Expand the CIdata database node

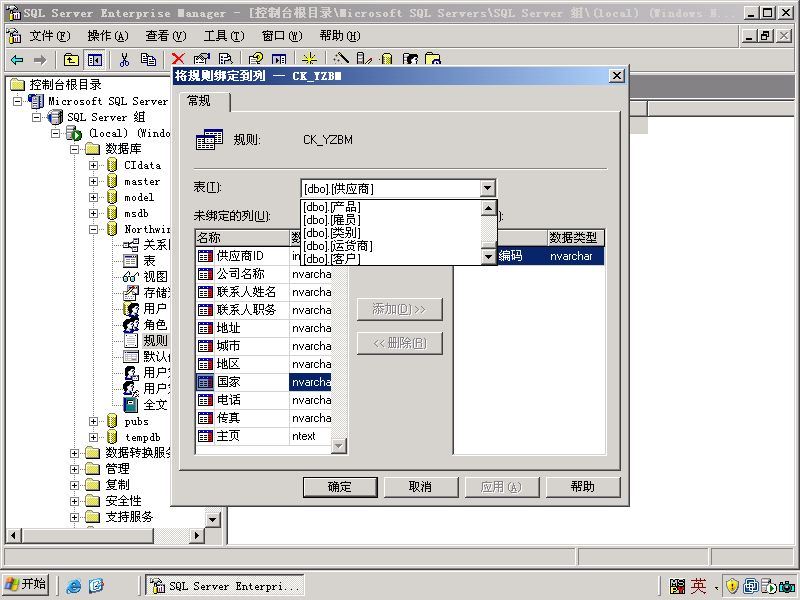93,165
